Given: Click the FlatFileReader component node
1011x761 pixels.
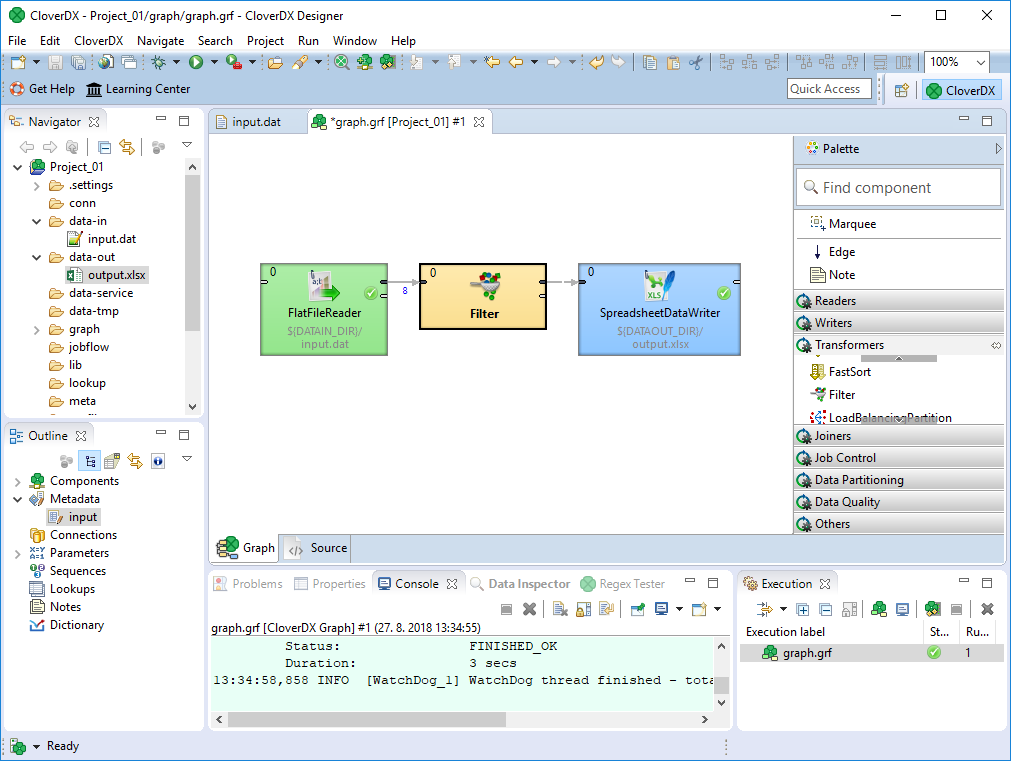Looking at the screenshot, I should pos(323,308).
